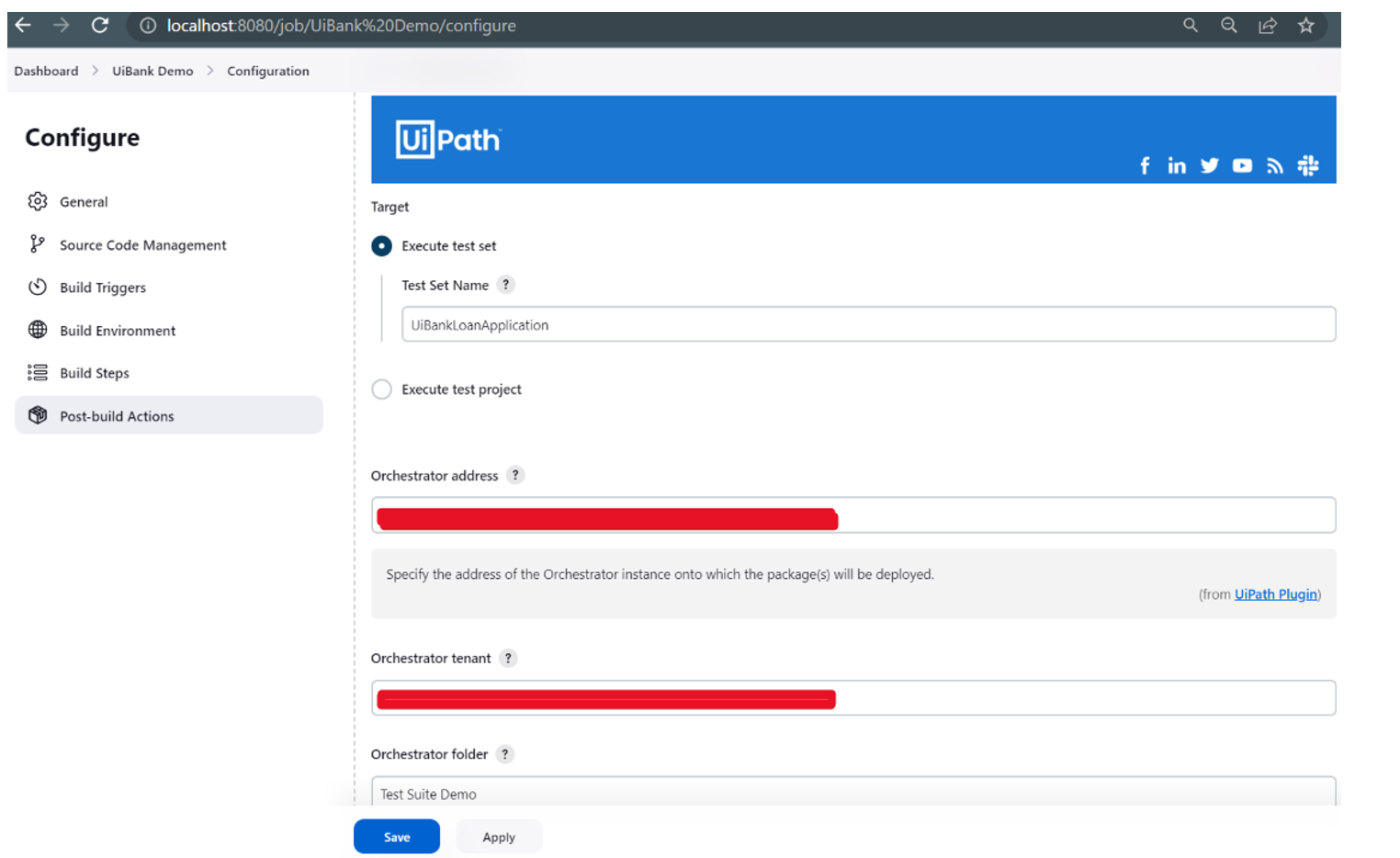Click the Orchestrator address input field
The image size is (1400, 858).
tap(853, 515)
